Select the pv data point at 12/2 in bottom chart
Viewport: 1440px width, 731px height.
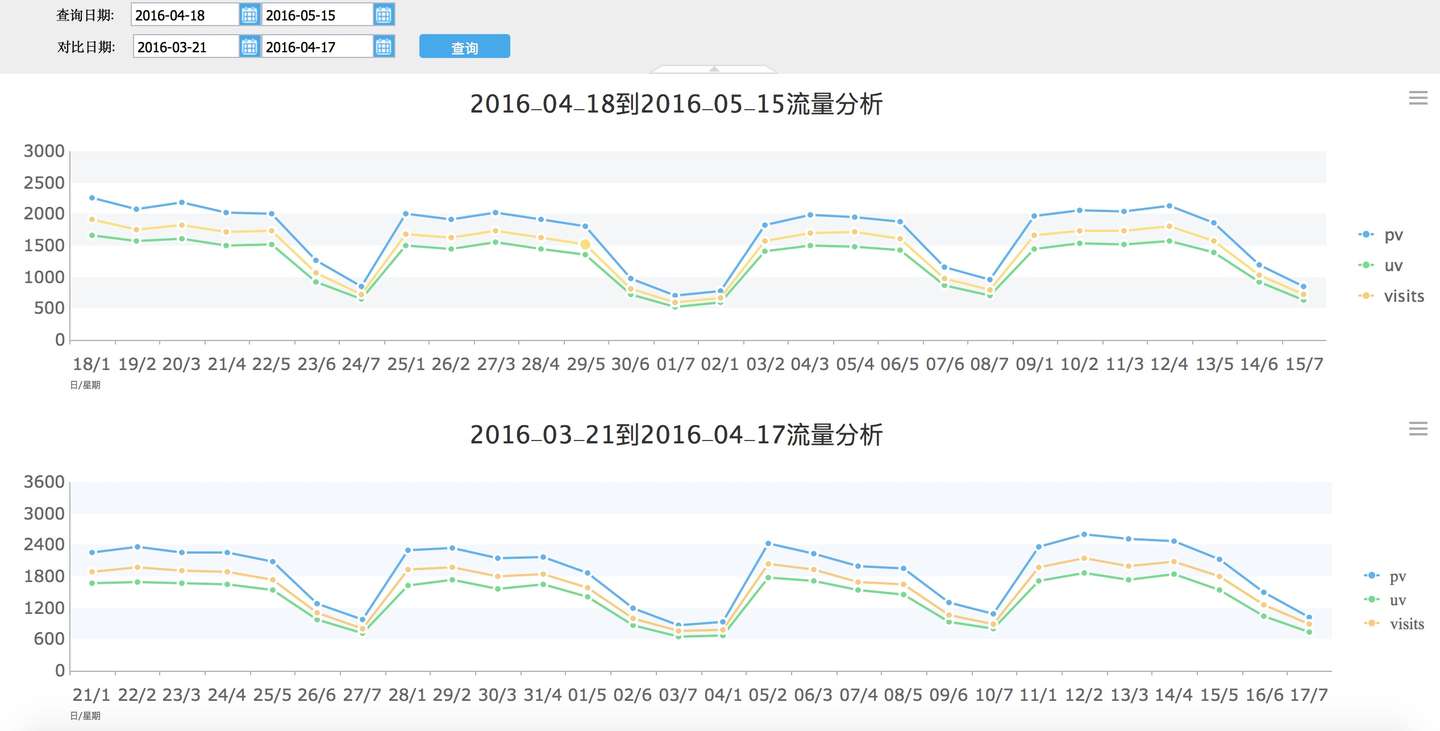click(1084, 534)
